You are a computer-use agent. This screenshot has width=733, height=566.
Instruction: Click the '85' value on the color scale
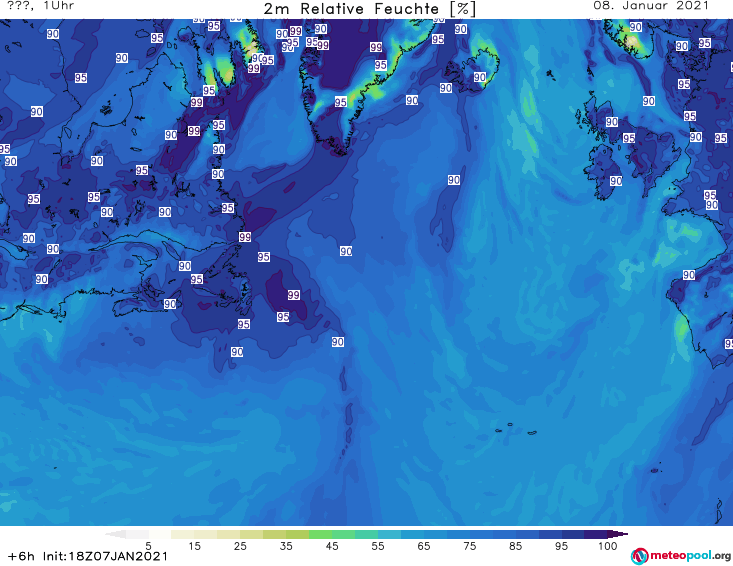pos(515,546)
